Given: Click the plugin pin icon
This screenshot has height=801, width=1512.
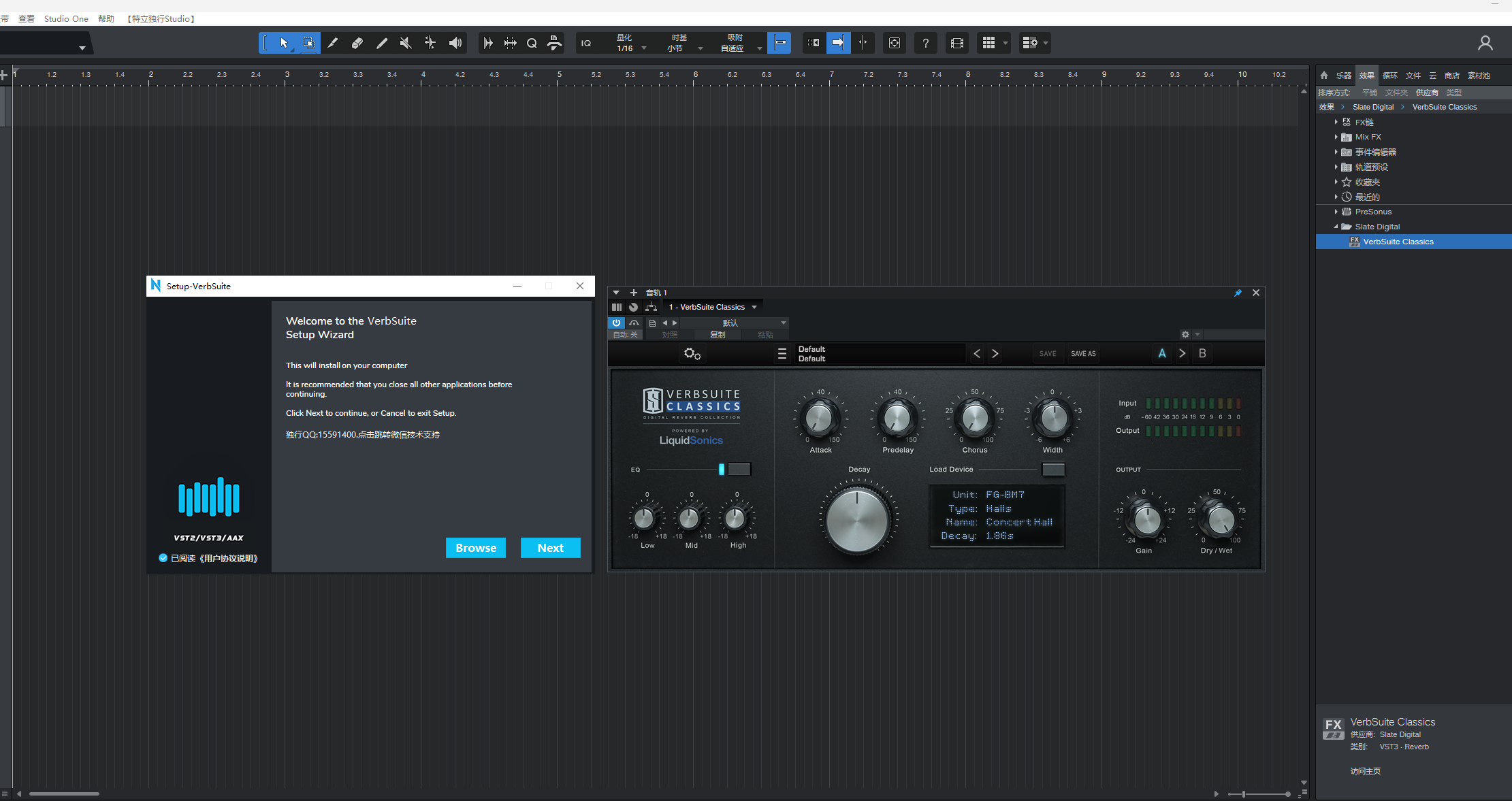Looking at the screenshot, I should pyautogui.click(x=1238, y=293).
